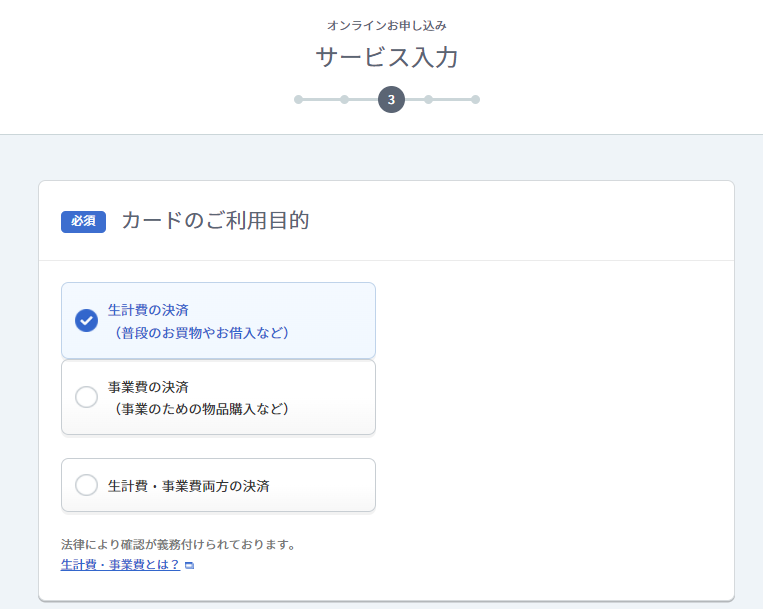Image resolution: width=763 pixels, height=609 pixels.
Task: Select the 生計費・事業費両方の決済 radio circle
Action: pos(87,485)
